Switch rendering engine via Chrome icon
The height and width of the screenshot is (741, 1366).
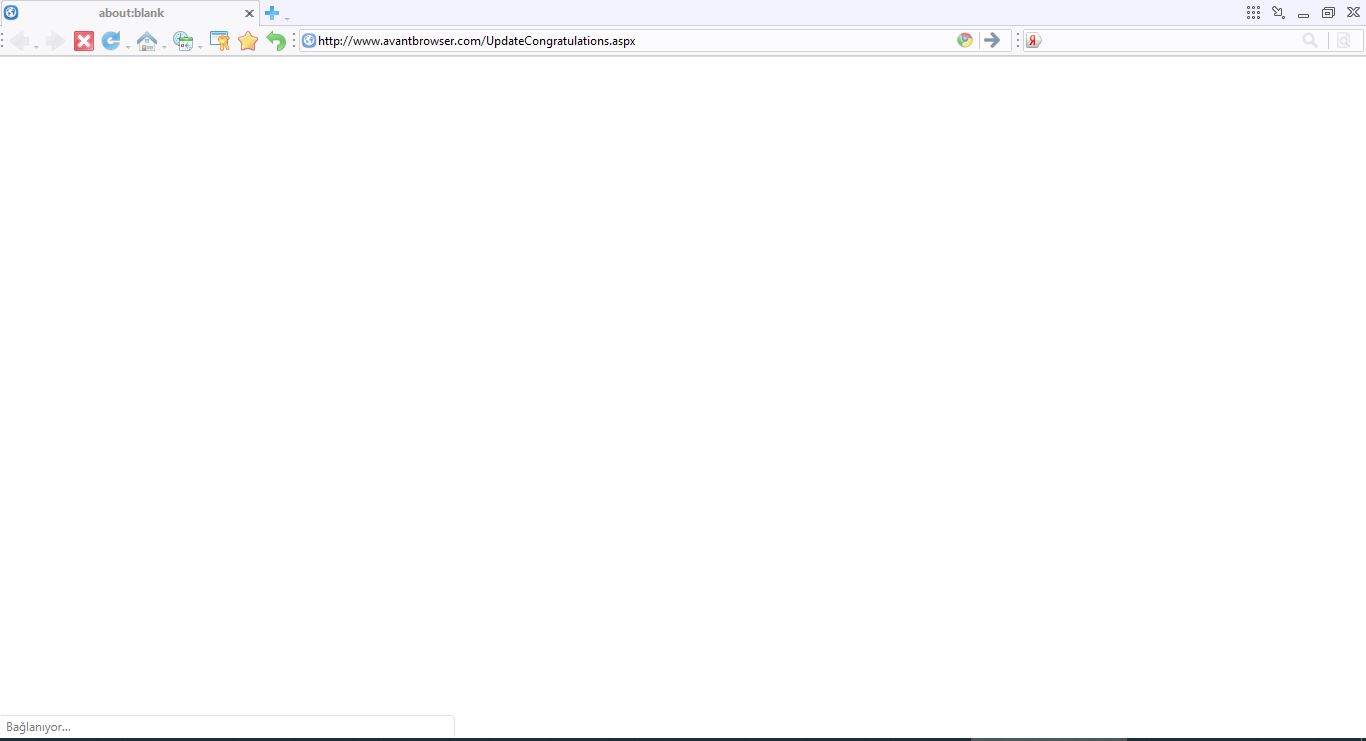point(965,41)
